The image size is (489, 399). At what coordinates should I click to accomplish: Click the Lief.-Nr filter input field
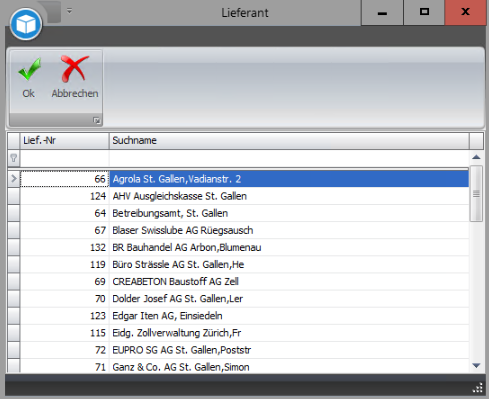tap(64, 158)
